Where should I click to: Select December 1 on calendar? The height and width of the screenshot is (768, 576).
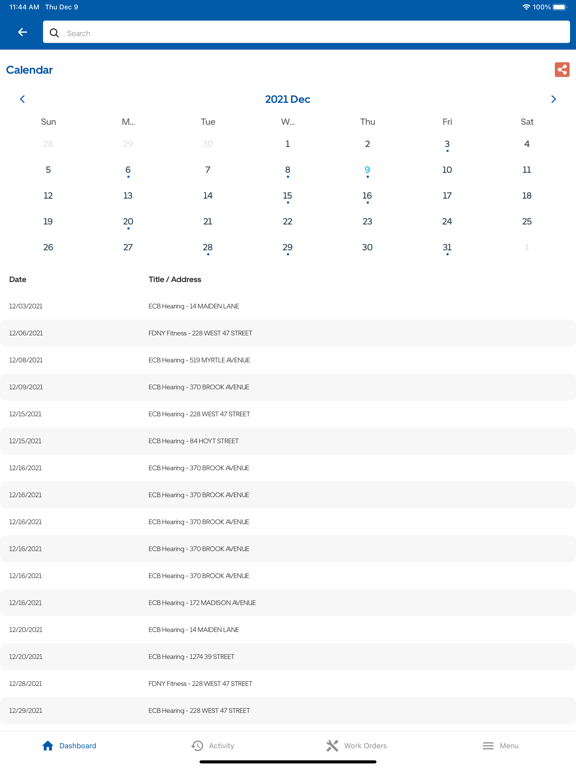tap(288, 144)
